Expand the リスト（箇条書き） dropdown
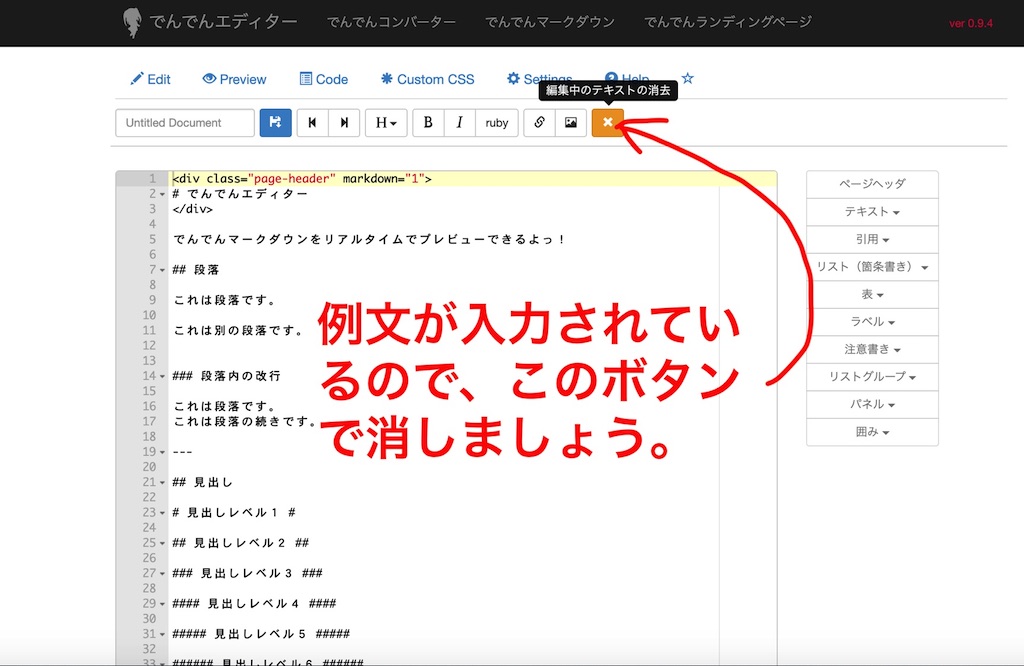Screen dimensions: 1024x666 [872, 267]
